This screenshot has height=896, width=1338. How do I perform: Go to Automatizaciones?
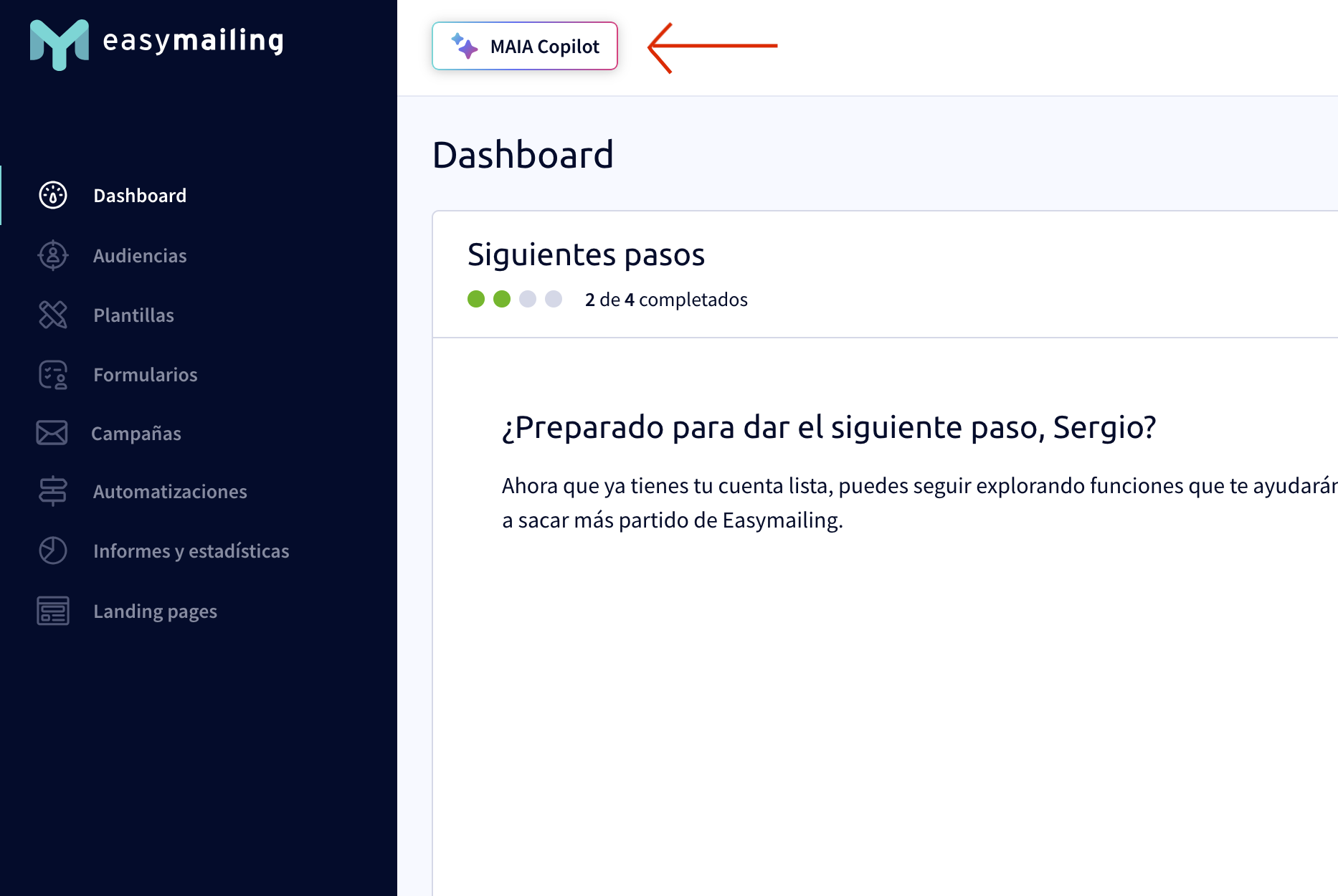(170, 492)
